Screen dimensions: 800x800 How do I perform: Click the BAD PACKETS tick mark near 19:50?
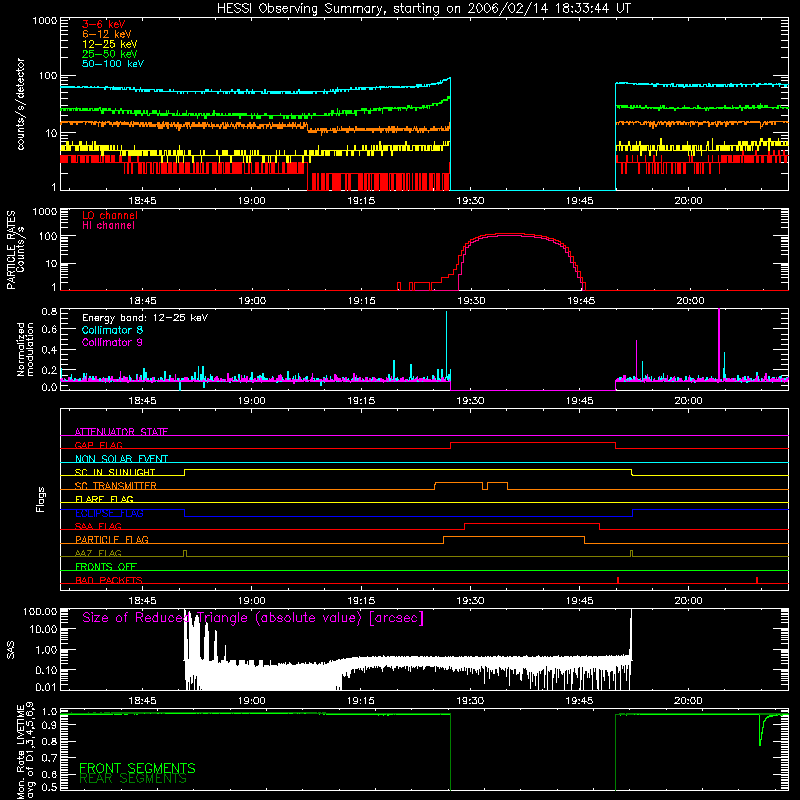point(618,580)
